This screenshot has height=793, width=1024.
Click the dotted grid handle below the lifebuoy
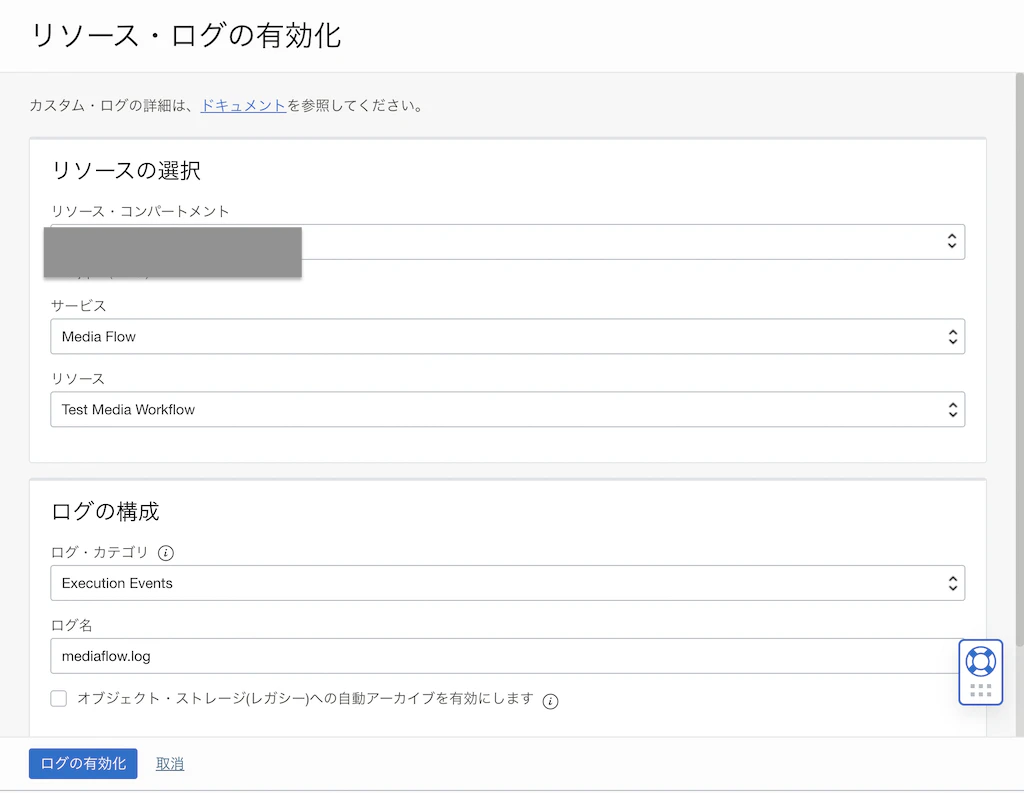[980, 690]
